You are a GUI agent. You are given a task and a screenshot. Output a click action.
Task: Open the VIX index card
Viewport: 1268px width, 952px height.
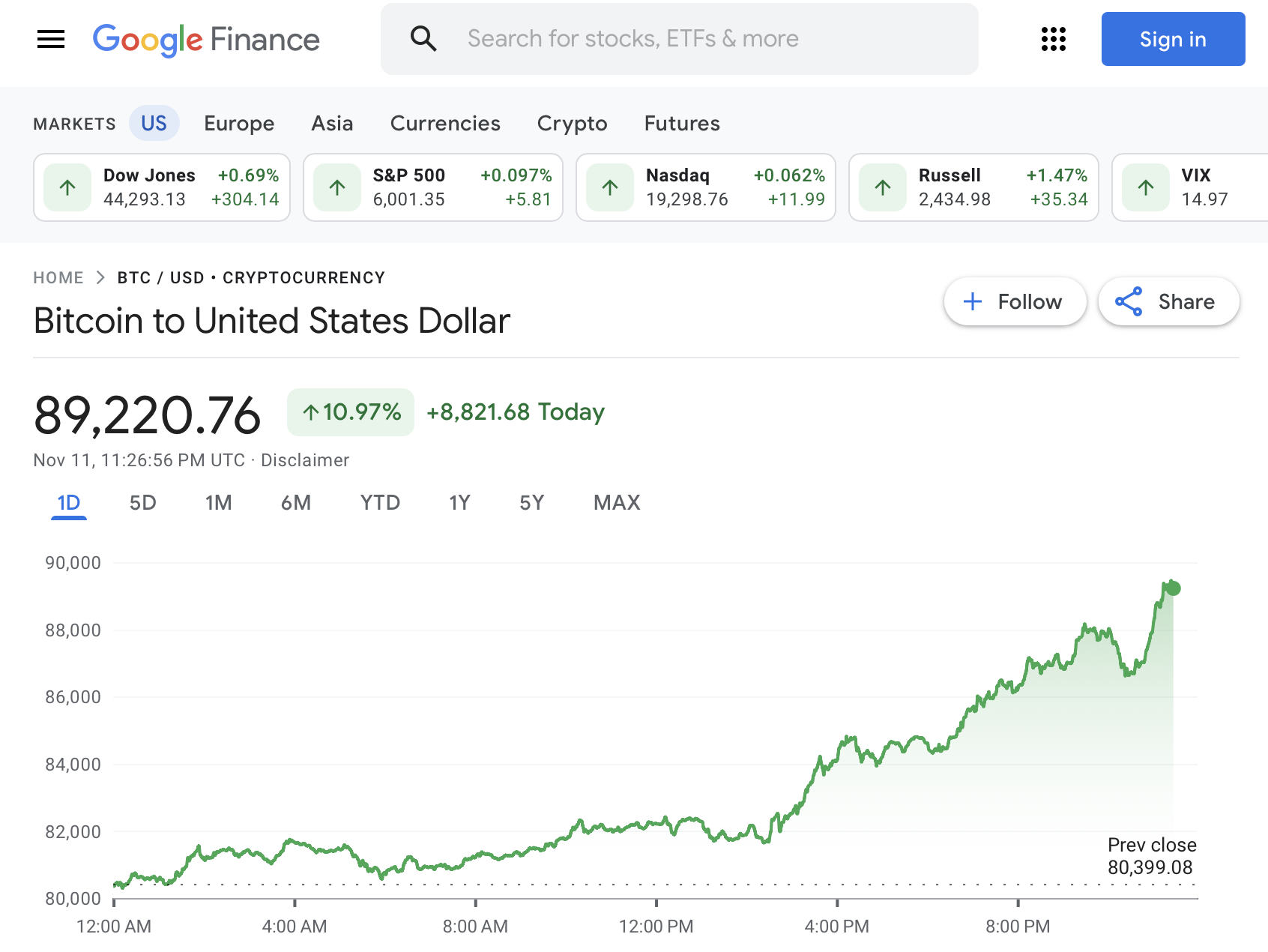pyautogui.click(x=1190, y=187)
